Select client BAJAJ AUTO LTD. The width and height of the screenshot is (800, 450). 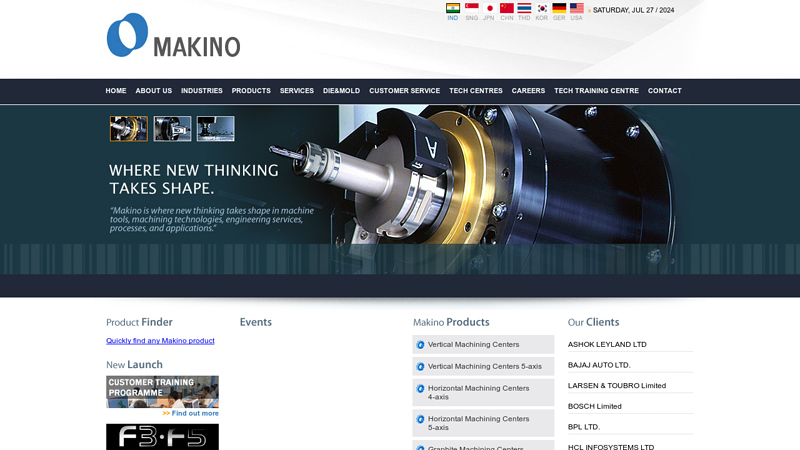point(599,365)
